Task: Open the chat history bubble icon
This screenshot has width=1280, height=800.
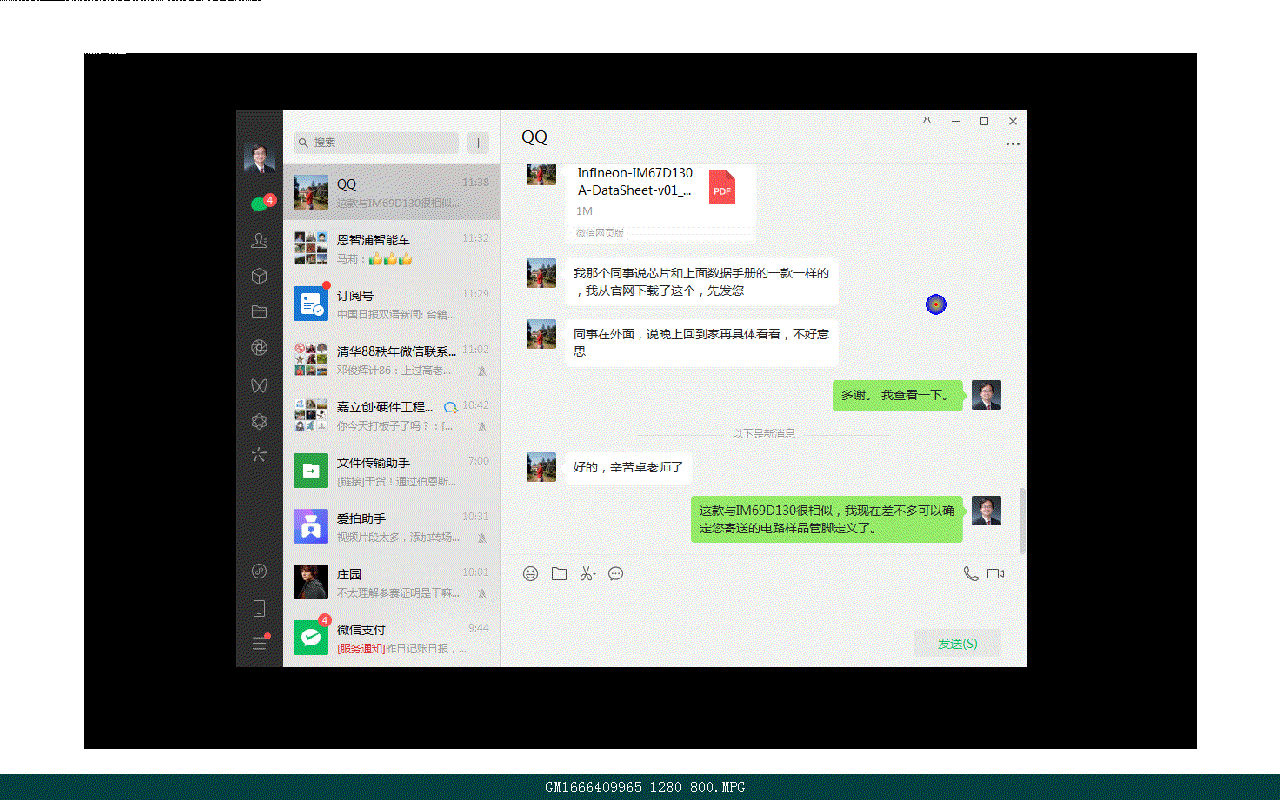Action: 616,574
